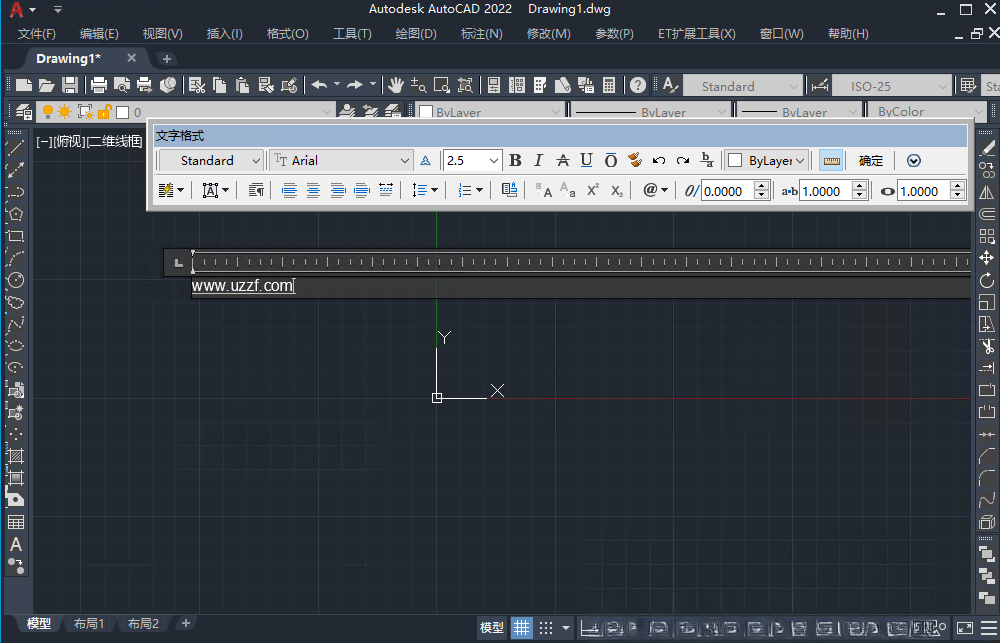Select the Multiline Text A tool
This screenshot has width=1000, height=643.
(15, 544)
